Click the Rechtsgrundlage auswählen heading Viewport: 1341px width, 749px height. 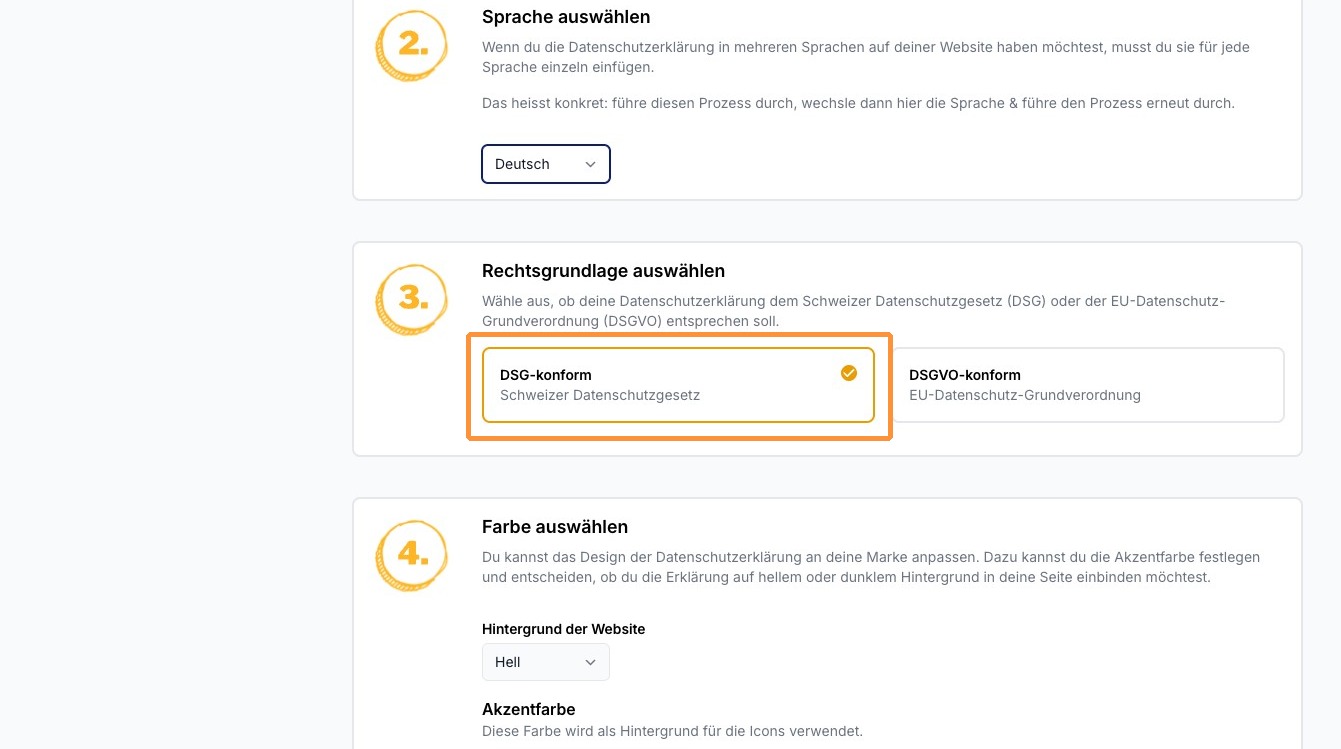(x=603, y=271)
